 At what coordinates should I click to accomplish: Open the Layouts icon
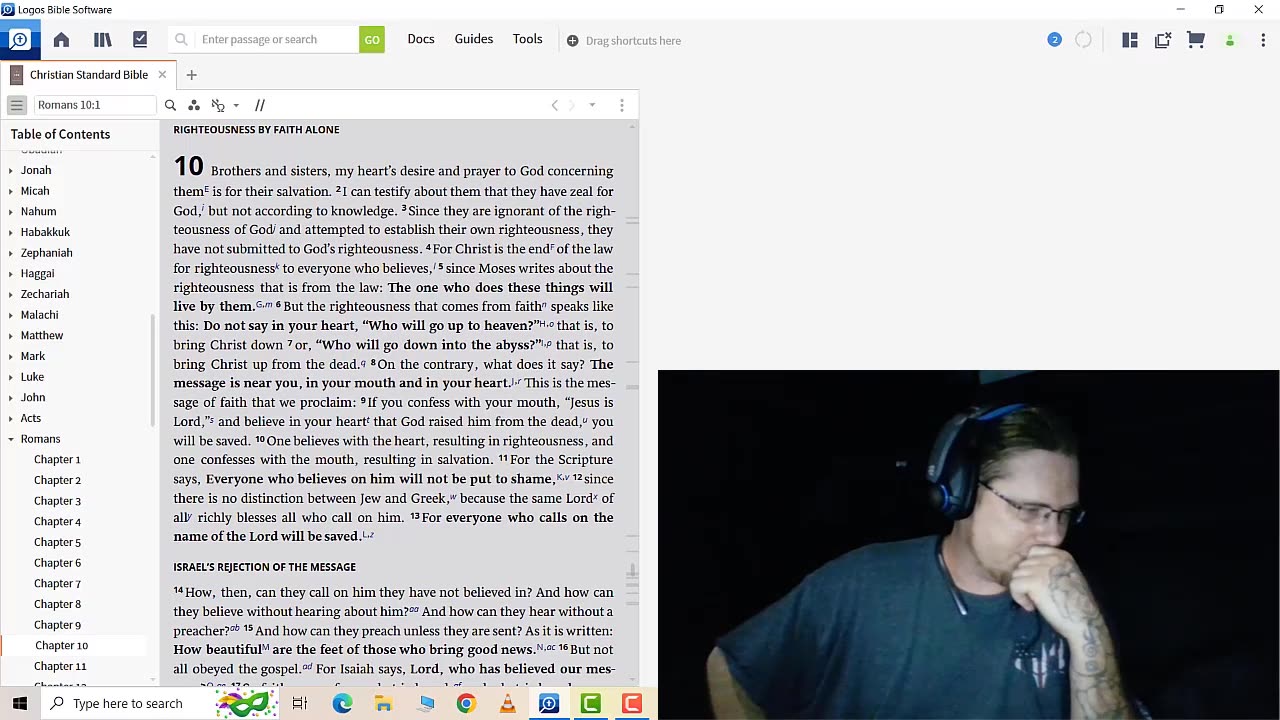tap(1130, 40)
